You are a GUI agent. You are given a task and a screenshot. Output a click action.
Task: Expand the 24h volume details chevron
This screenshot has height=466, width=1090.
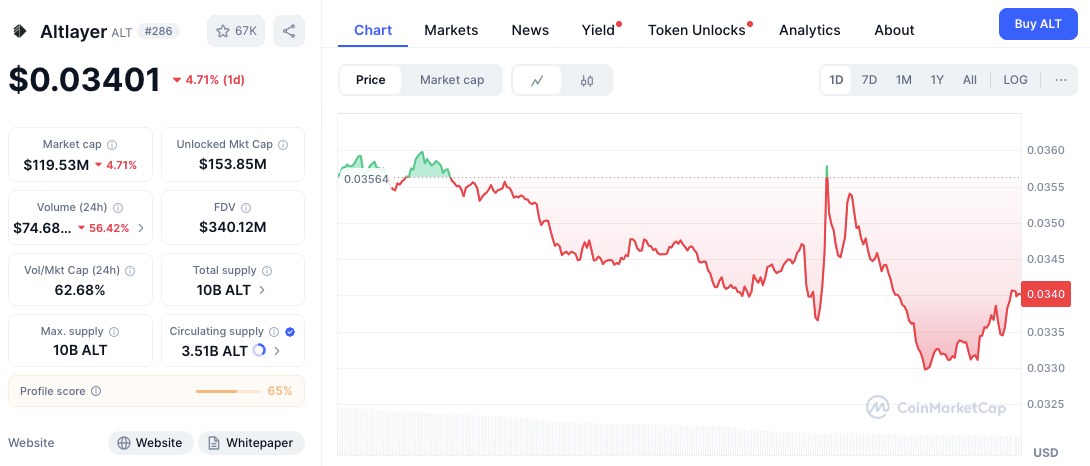click(141, 228)
